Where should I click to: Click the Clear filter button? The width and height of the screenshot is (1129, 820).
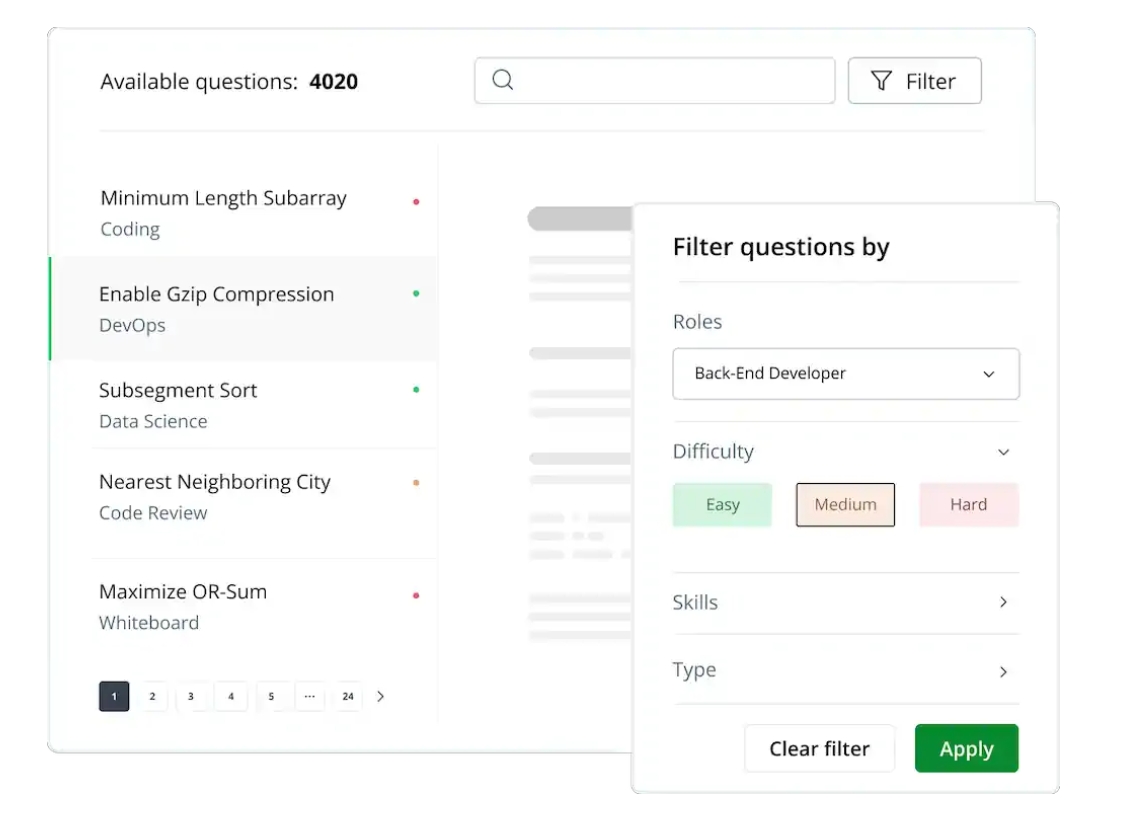coord(819,749)
